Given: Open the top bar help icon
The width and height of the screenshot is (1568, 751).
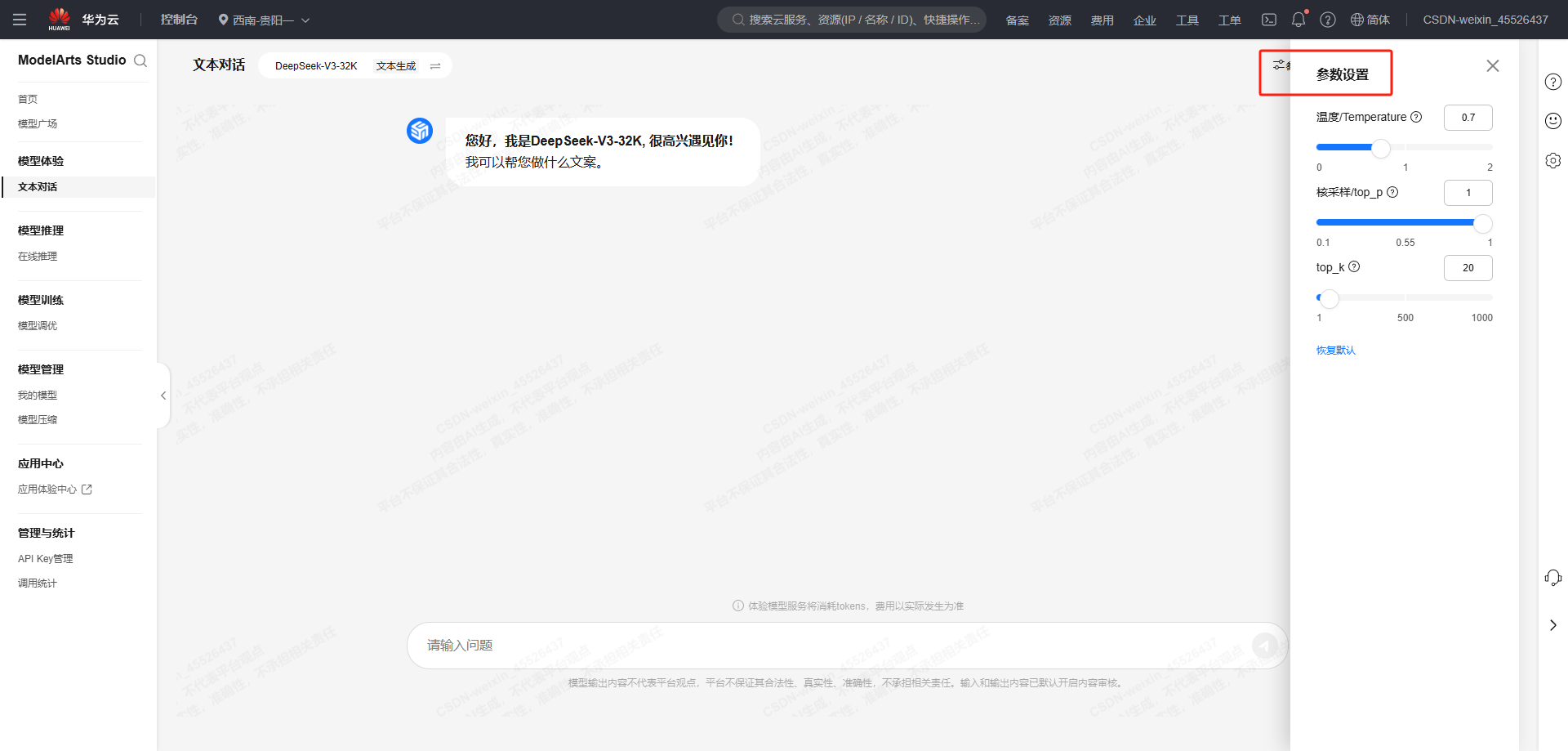Looking at the screenshot, I should 1328,20.
